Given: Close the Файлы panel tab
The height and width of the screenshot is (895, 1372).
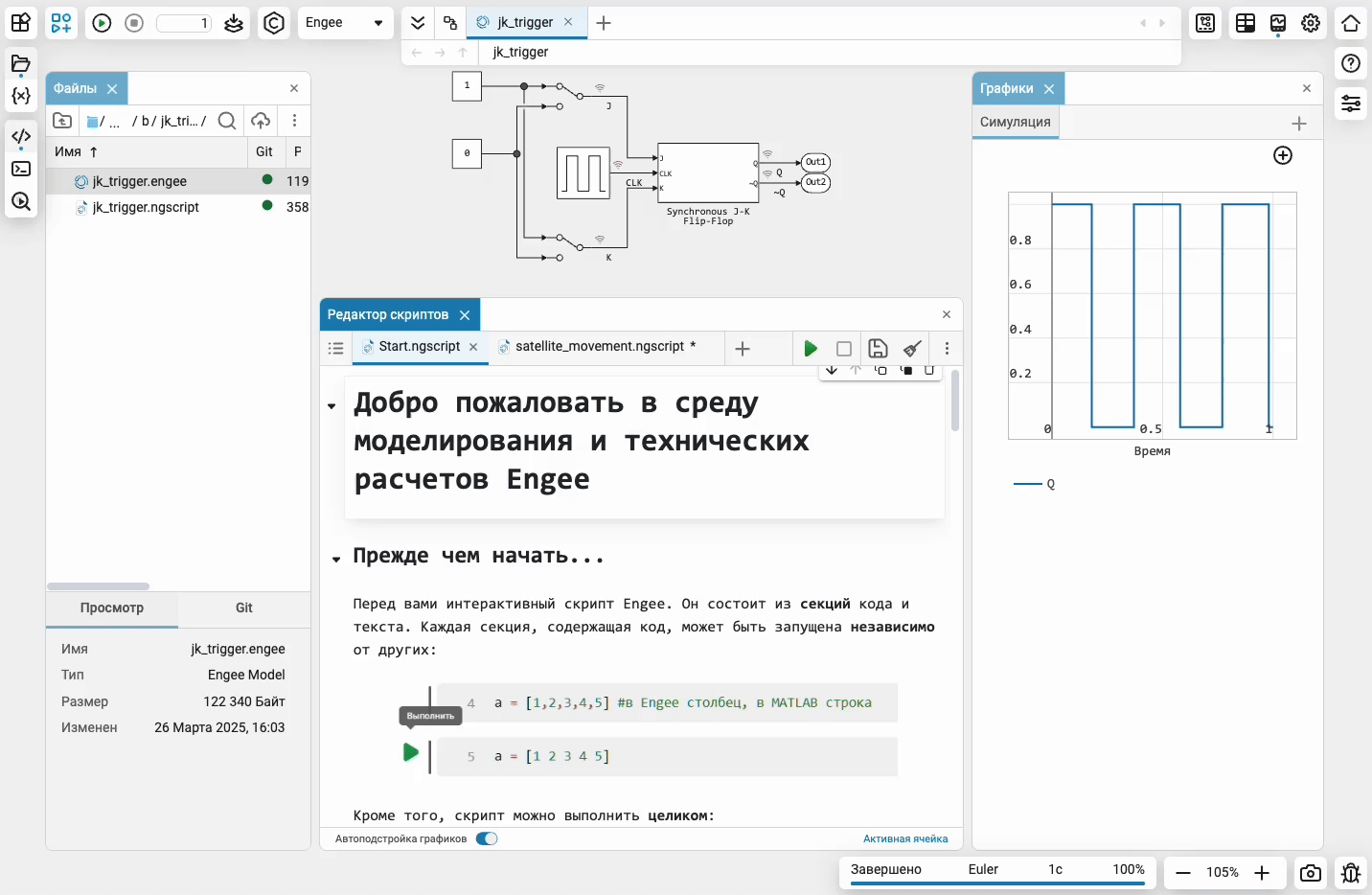Looking at the screenshot, I should (112, 89).
